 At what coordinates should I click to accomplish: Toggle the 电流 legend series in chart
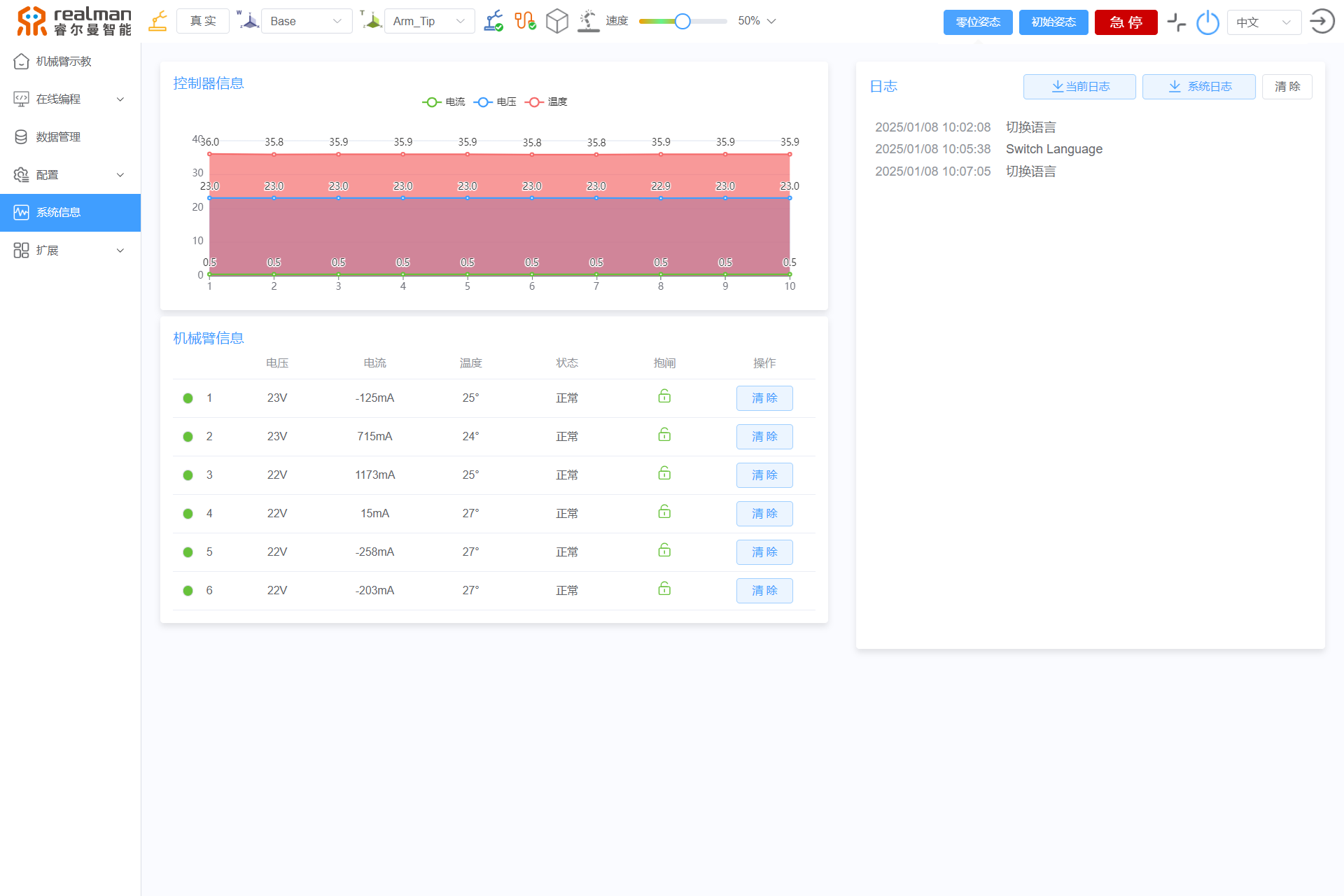click(444, 102)
